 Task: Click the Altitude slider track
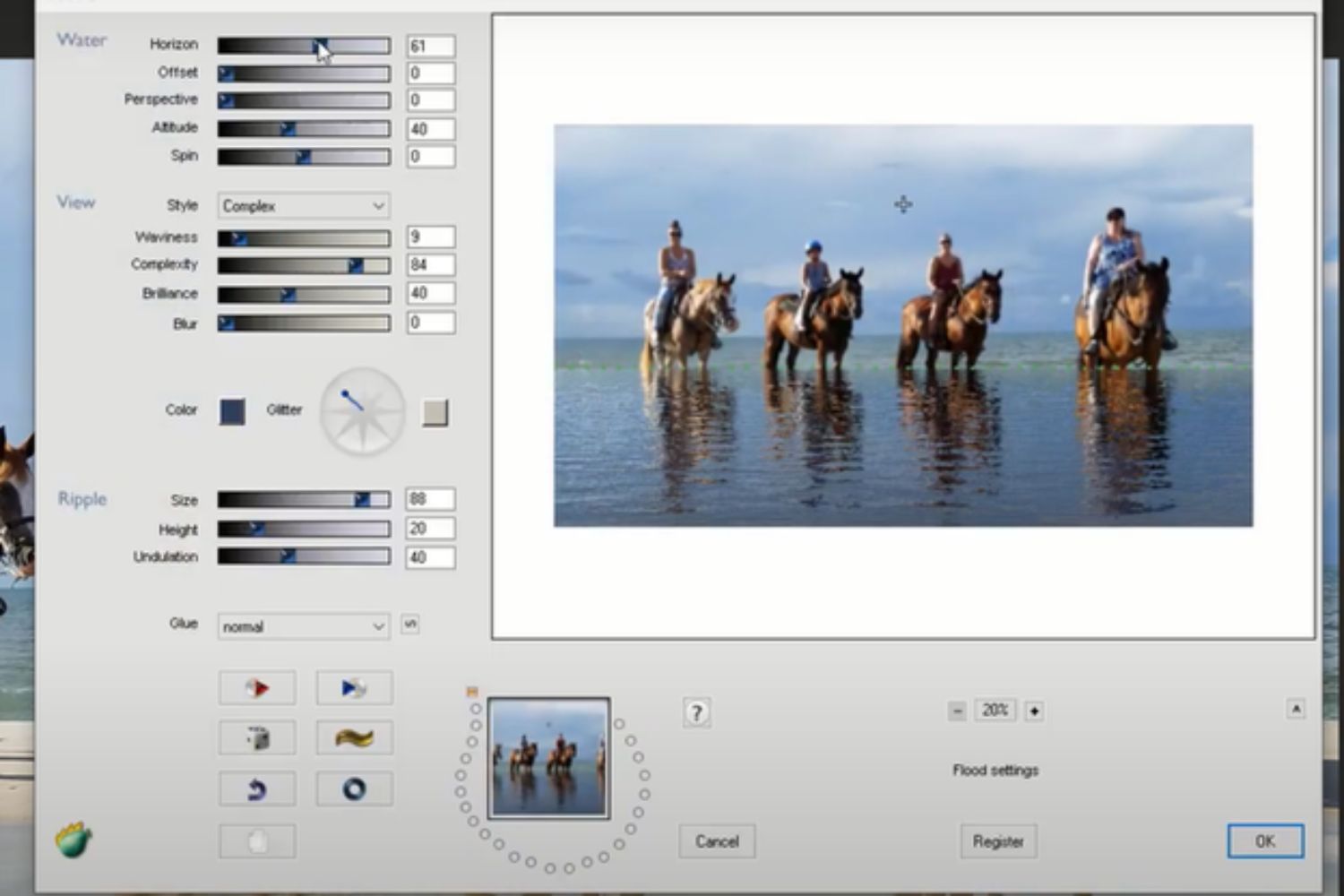point(304,129)
